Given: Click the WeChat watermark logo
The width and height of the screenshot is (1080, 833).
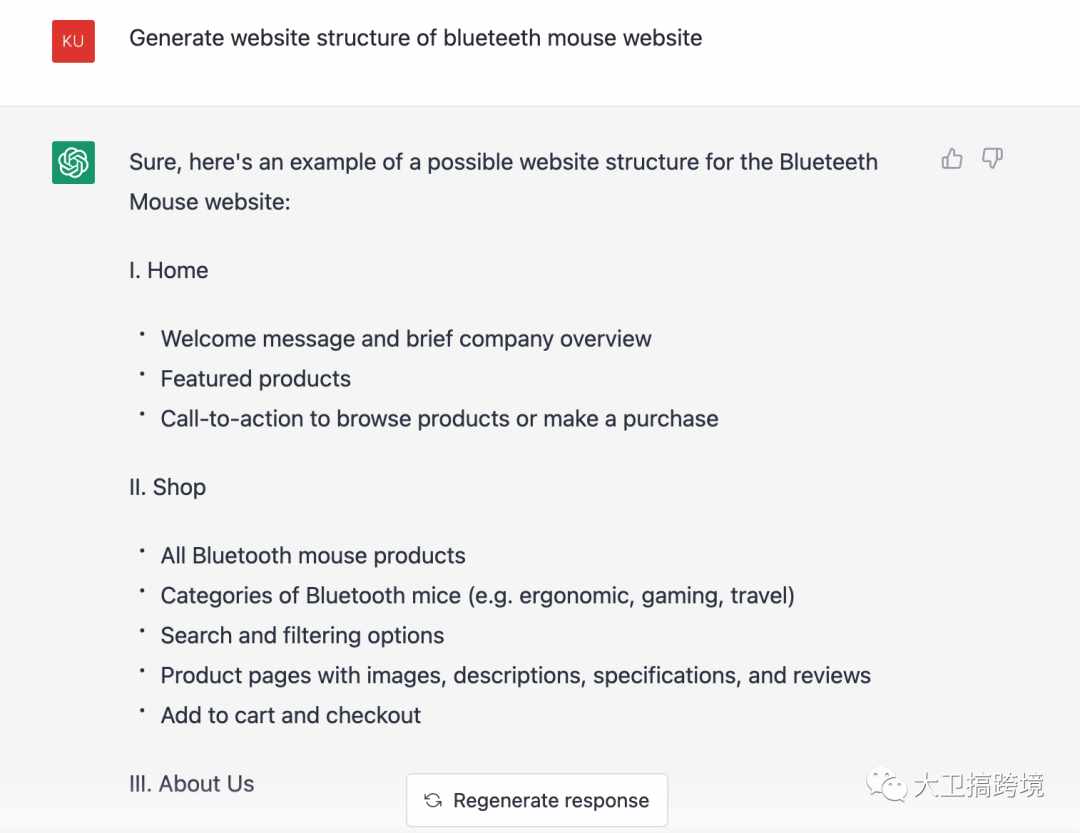Looking at the screenshot, I should point(886,785).
